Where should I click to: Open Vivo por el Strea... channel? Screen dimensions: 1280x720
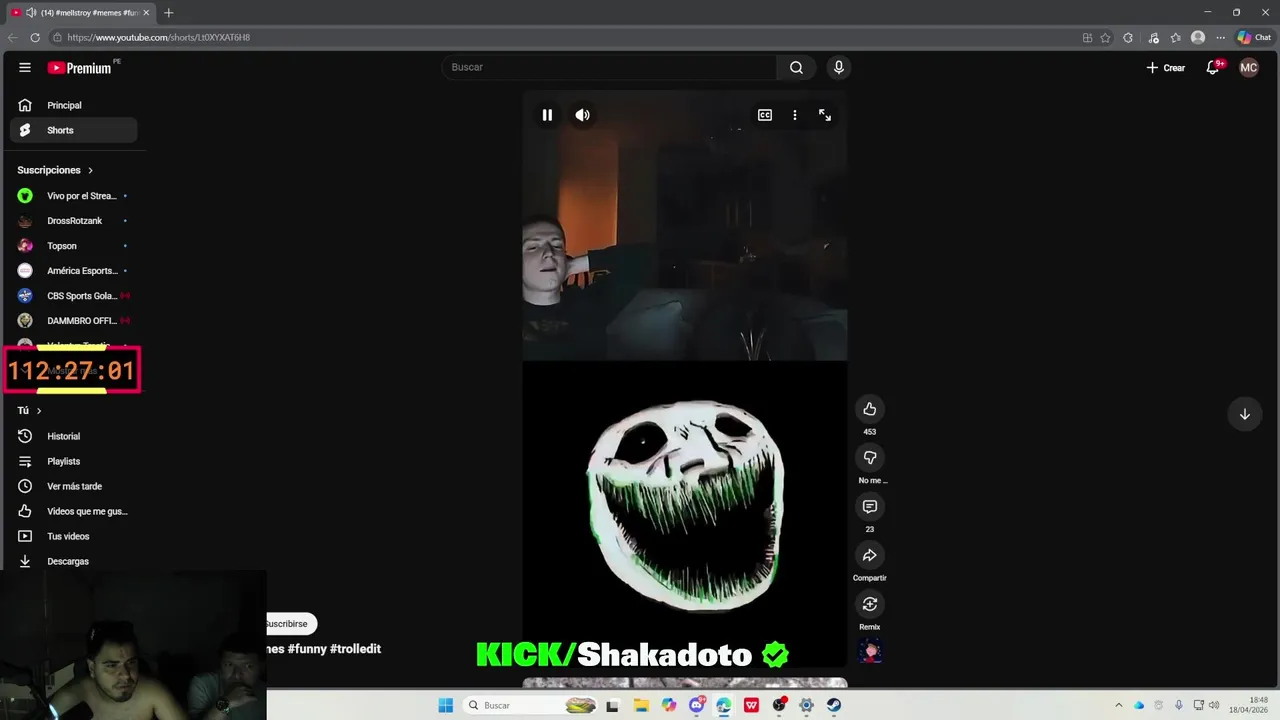click(x=74, y=196)
